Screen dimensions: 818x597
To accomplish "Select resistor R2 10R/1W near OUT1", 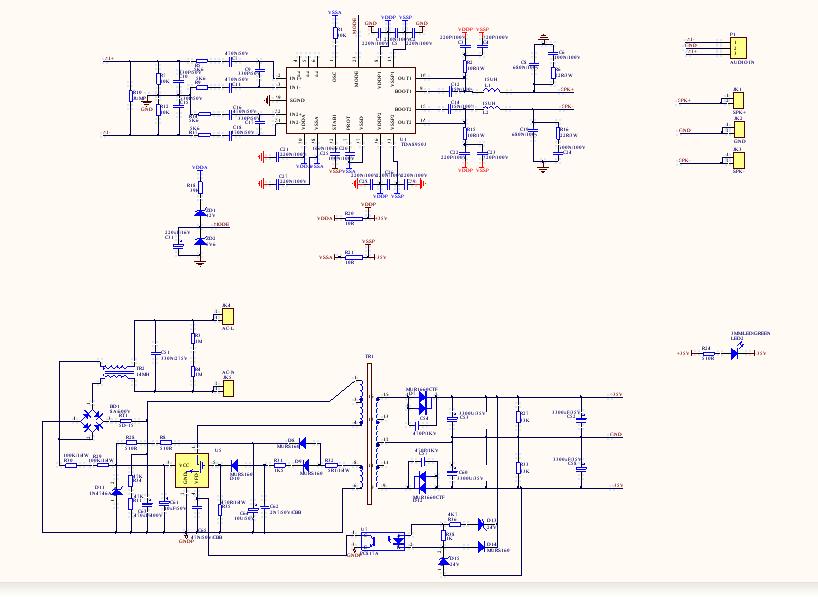I will 465,66.
